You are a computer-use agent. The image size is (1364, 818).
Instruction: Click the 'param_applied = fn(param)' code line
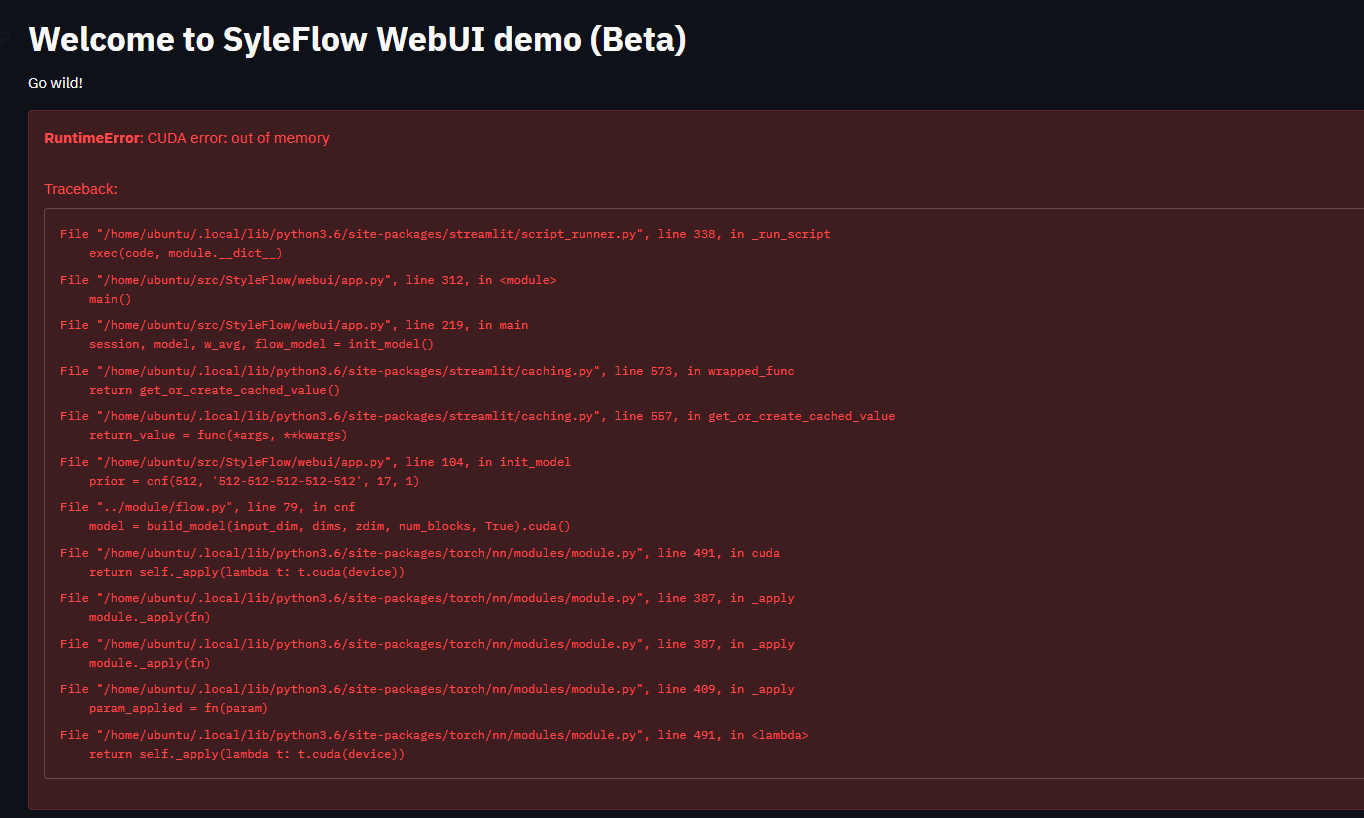pos(178,708)
